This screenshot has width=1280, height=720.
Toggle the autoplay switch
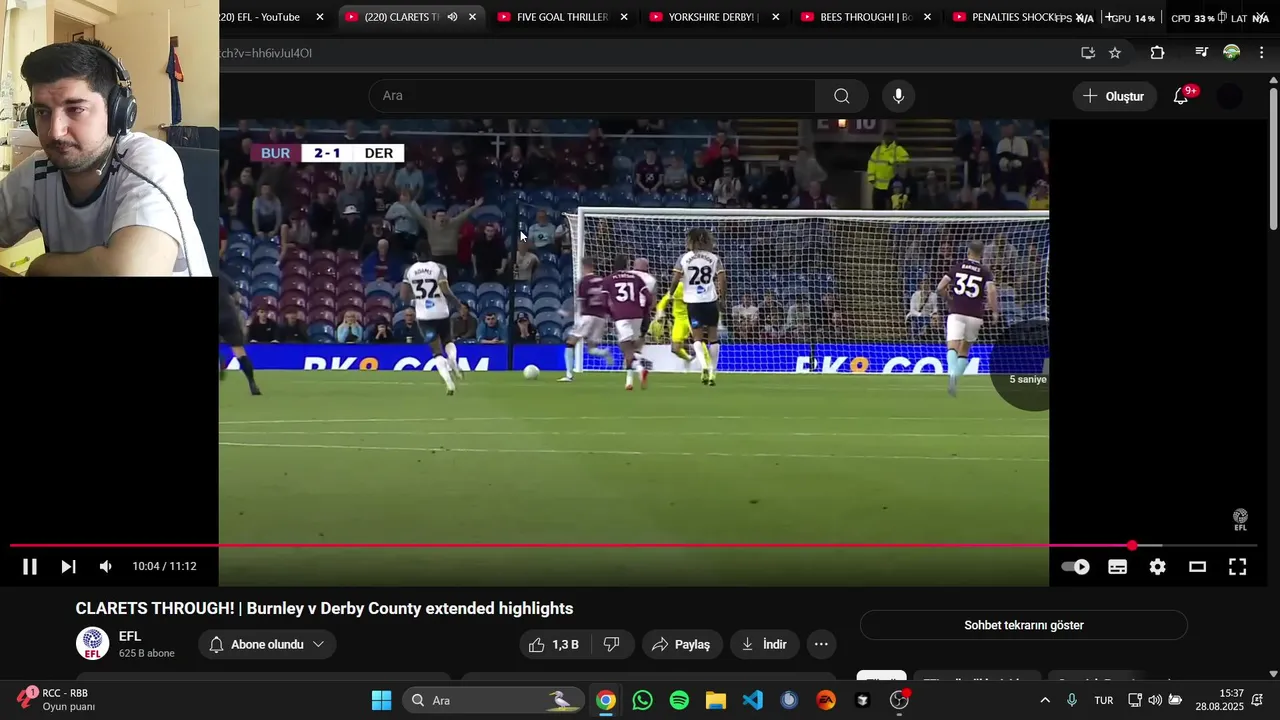1076,567
